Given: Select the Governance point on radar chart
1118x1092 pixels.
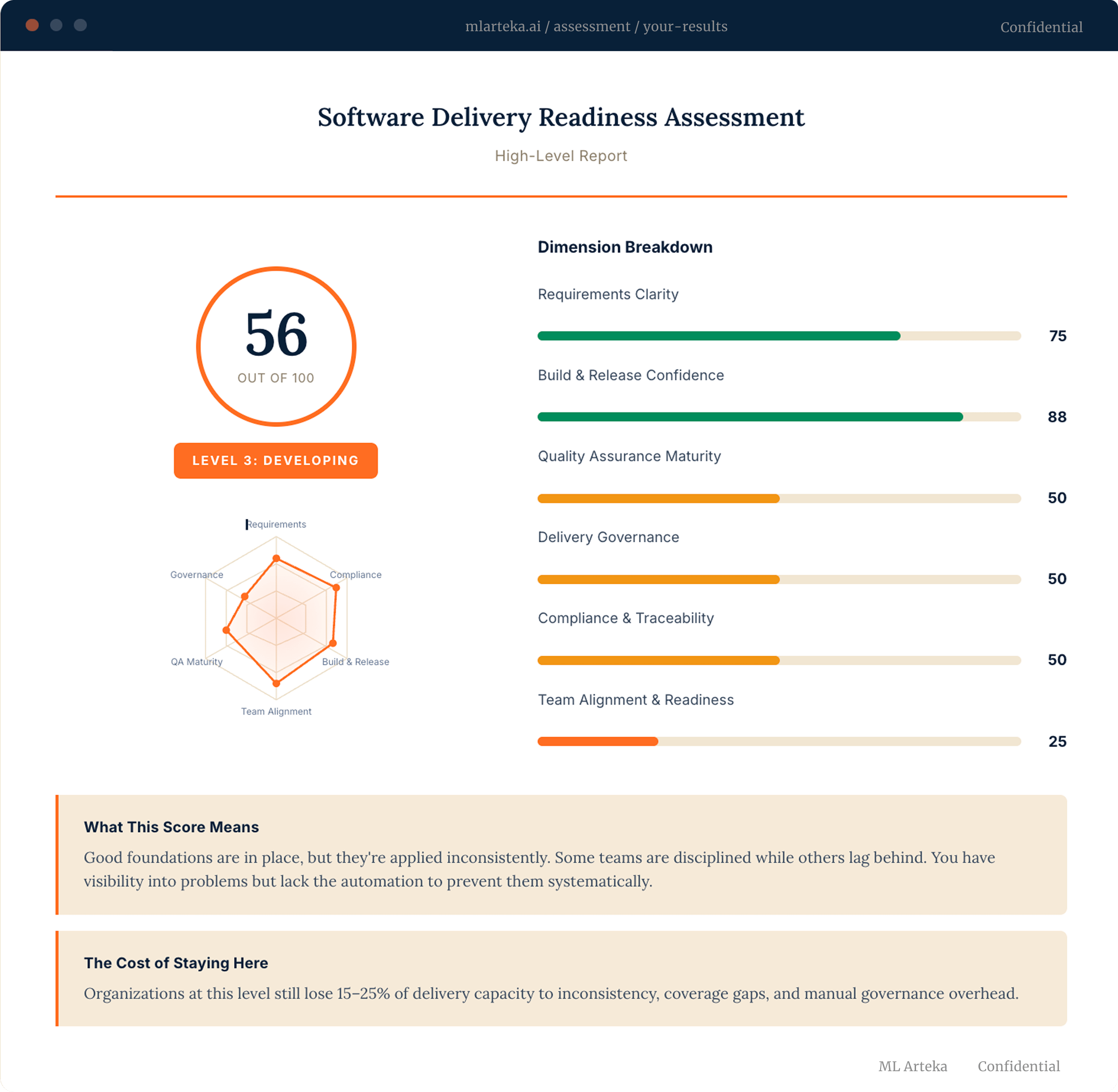Looking at the screenshot, I should tap(245, 597).
